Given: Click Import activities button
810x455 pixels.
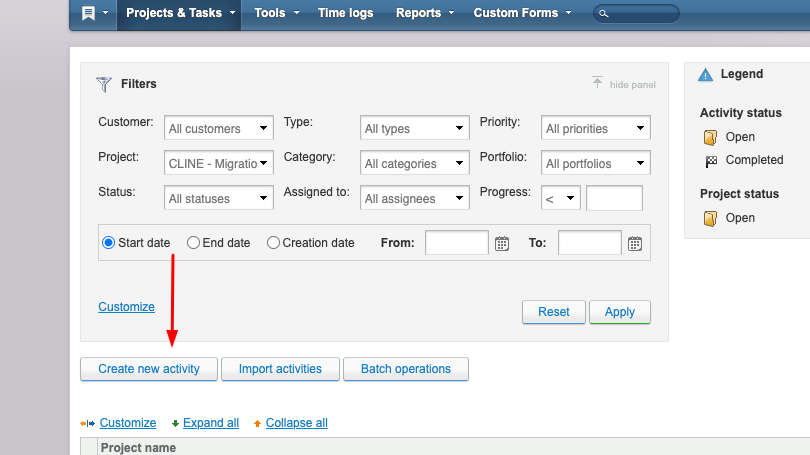Looking at the screenshot, I should coord(280,369).
